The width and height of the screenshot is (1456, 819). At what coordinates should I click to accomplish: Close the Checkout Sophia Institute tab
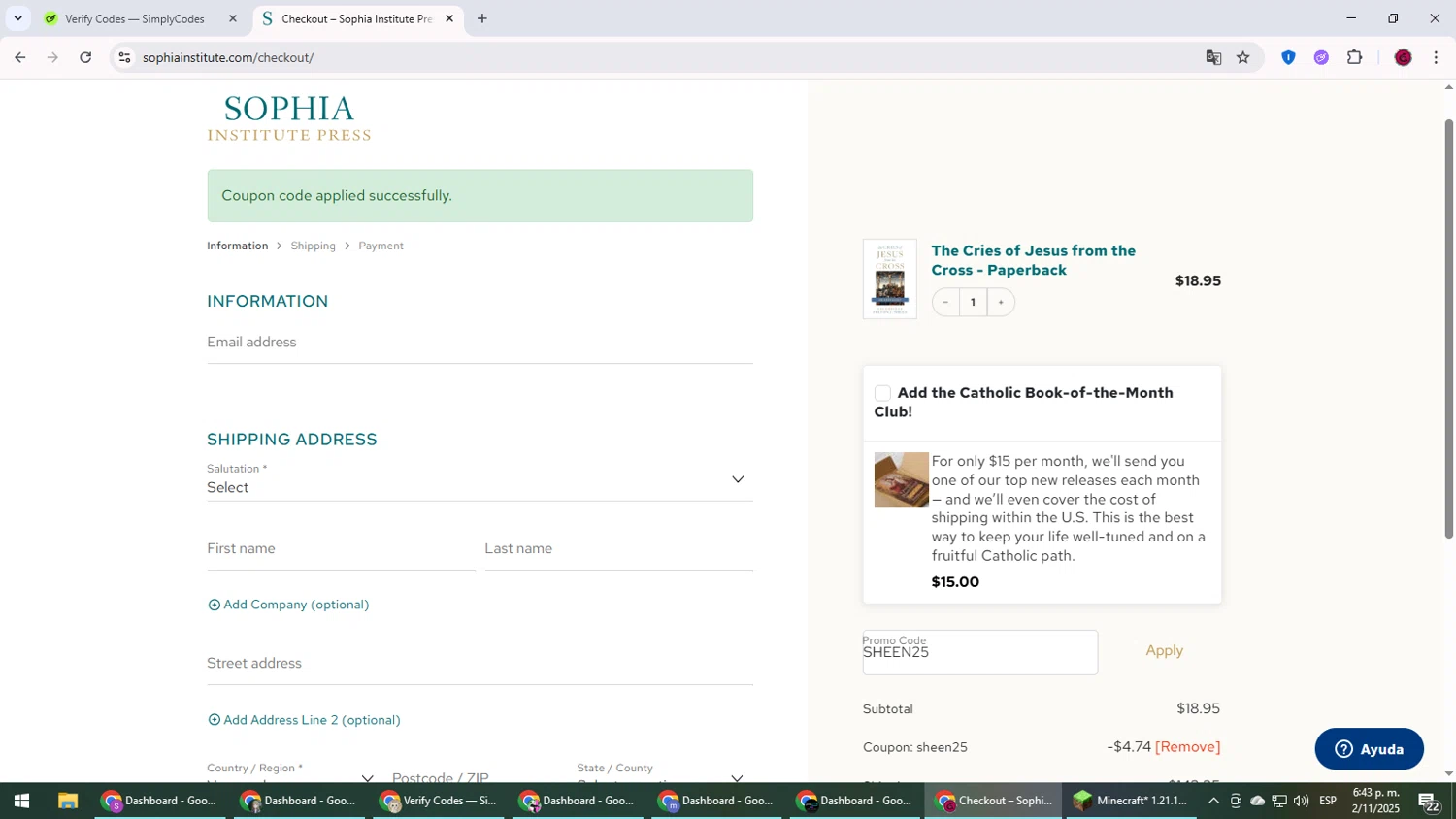pyautogui.click(x=449, y=18)
